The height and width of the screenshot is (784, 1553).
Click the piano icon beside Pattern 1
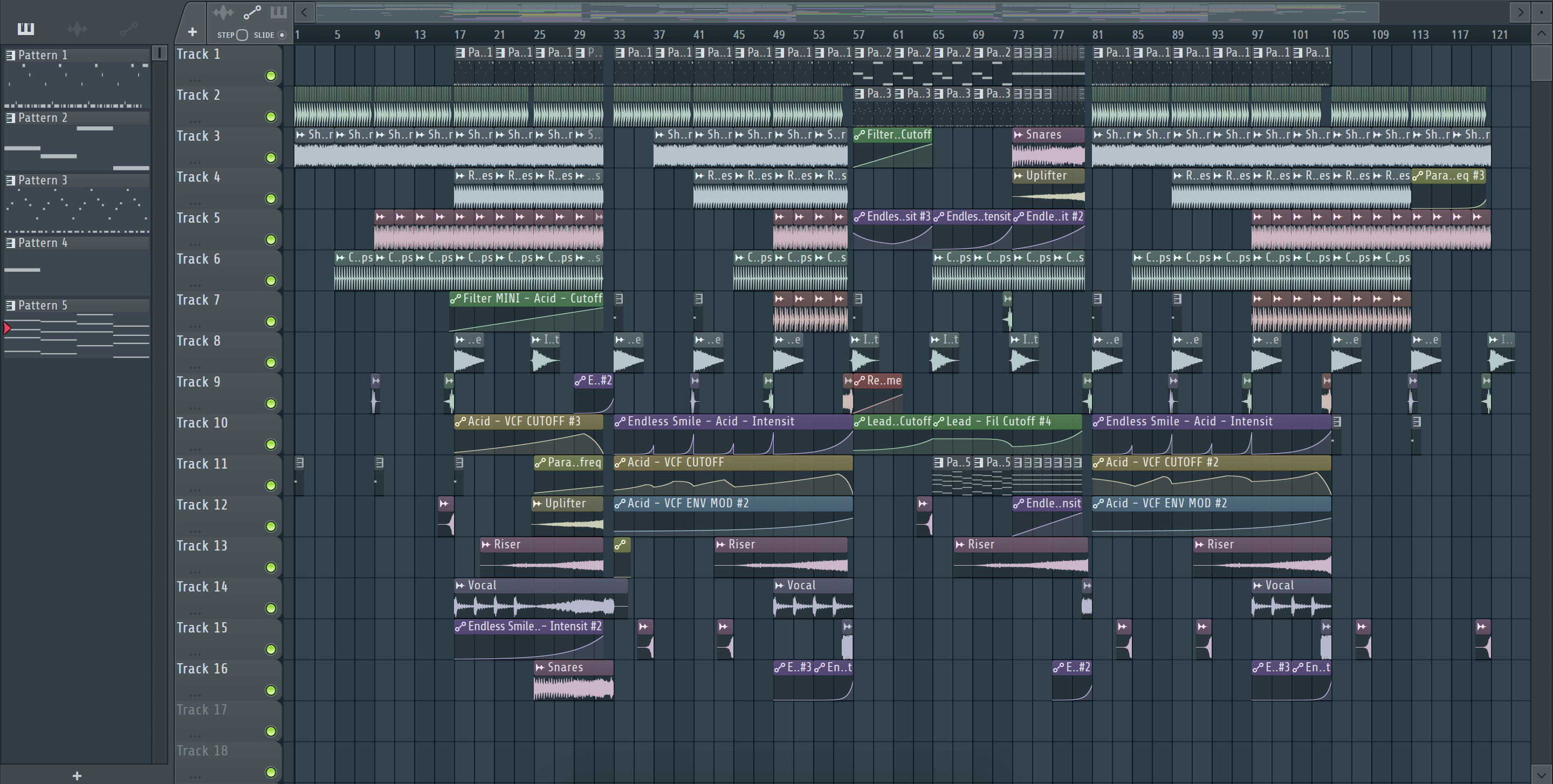pyautogui.click(x=11, y=56)
